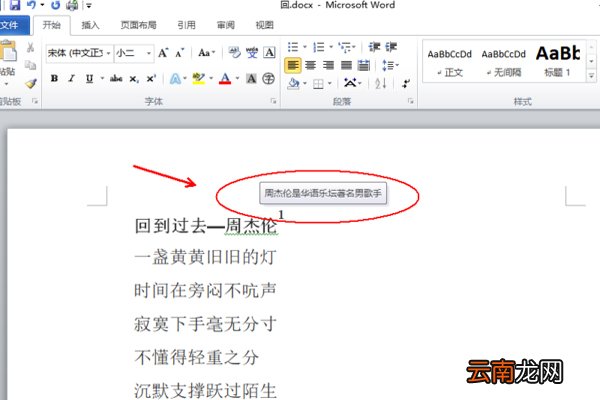Save the document with the floppy icon

click(x=15, y=5)
